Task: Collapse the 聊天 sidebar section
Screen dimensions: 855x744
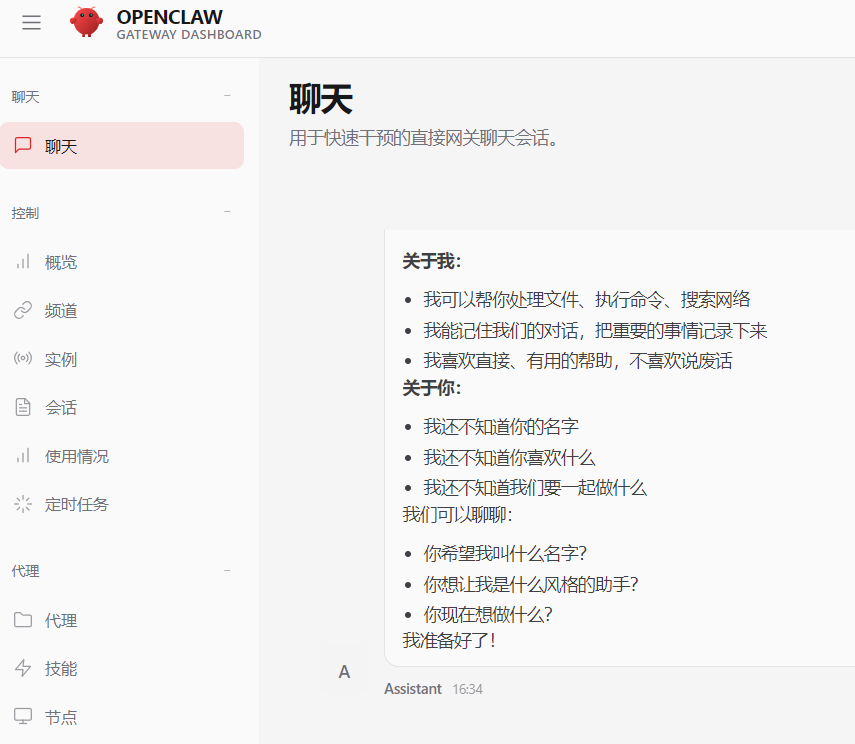Action: pos(228,96)
